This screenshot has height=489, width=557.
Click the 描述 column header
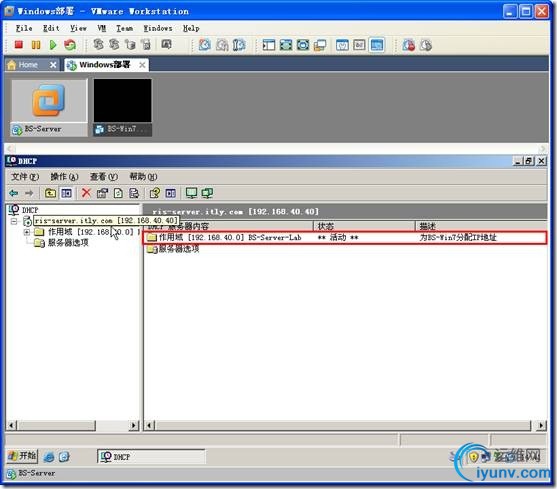pos(481,226)
